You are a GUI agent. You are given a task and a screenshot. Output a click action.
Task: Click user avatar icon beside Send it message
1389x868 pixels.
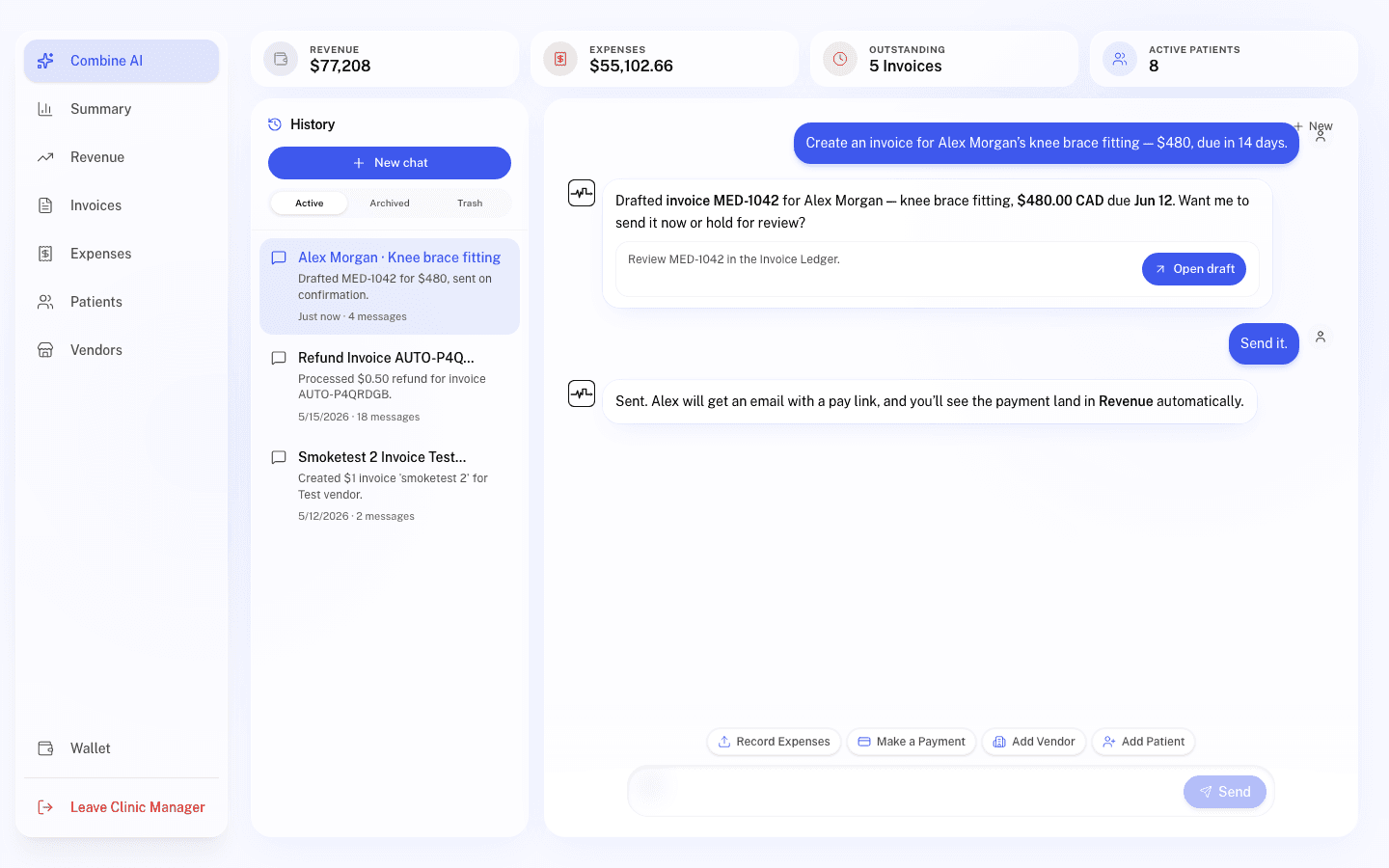[1321, 338]
